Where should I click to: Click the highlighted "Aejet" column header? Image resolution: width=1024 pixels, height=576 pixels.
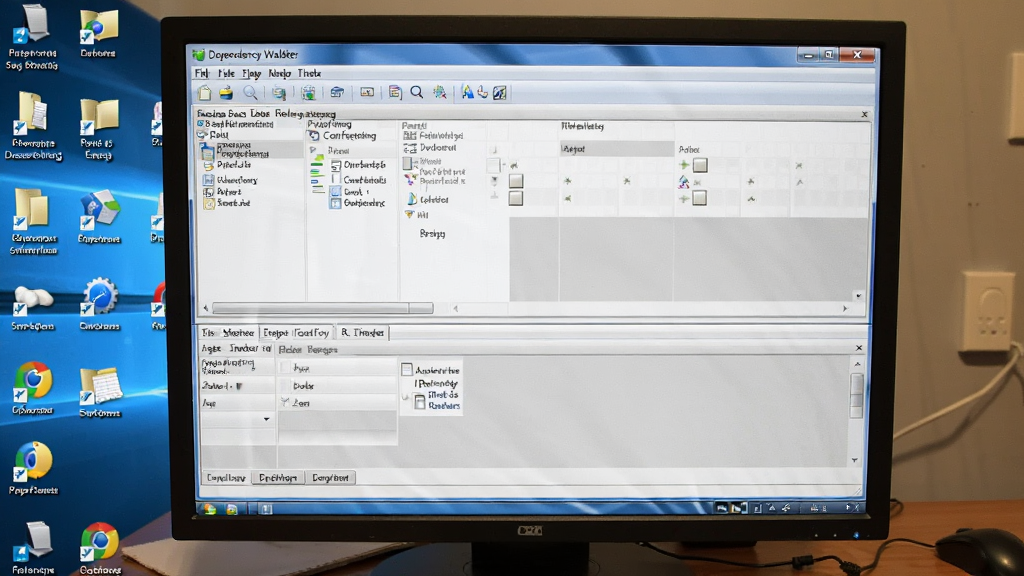(x=616, y=149)
